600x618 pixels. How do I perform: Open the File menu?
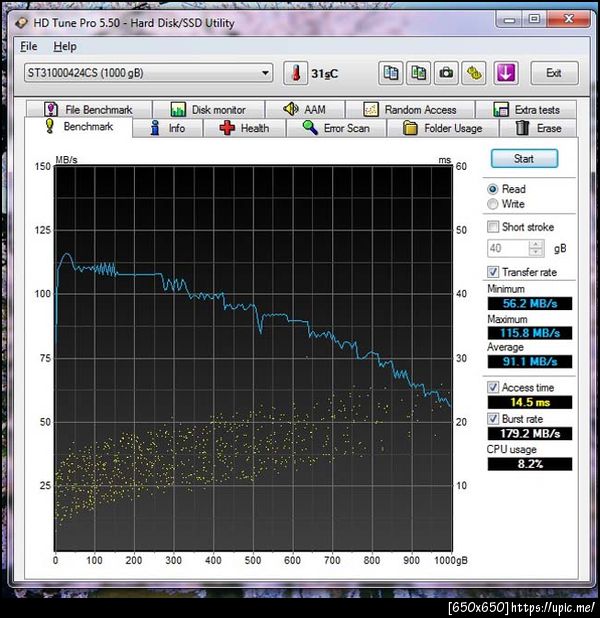coord(29,47)
